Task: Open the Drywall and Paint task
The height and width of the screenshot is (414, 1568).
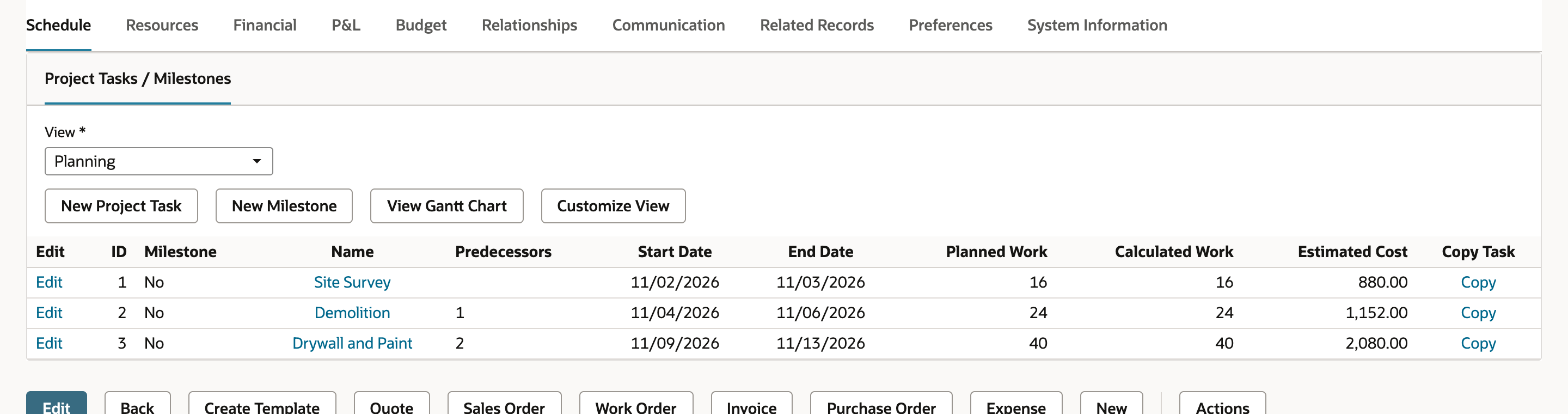Action: click(352, 343)
